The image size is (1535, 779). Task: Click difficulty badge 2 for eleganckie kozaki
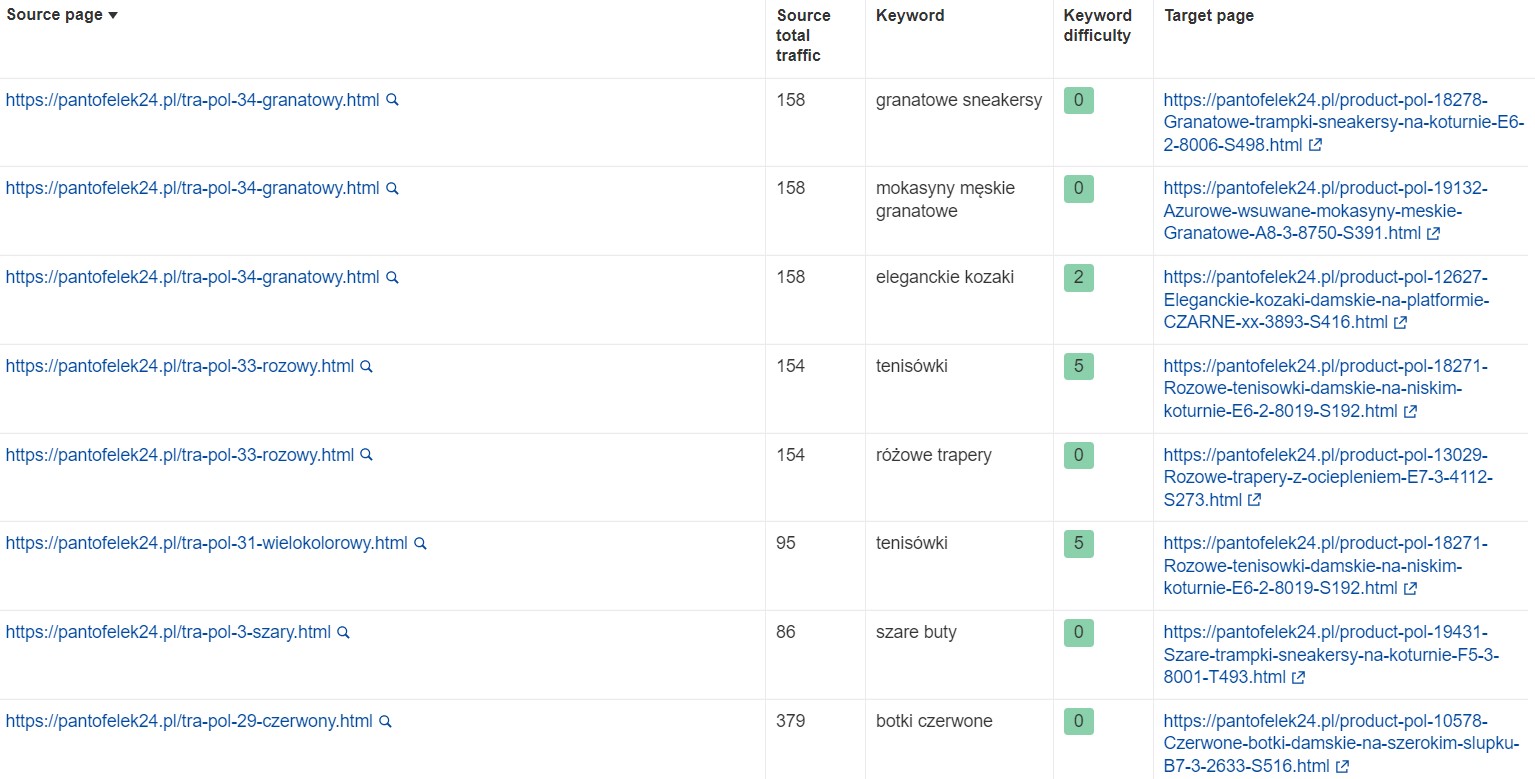coord(1078,277)
